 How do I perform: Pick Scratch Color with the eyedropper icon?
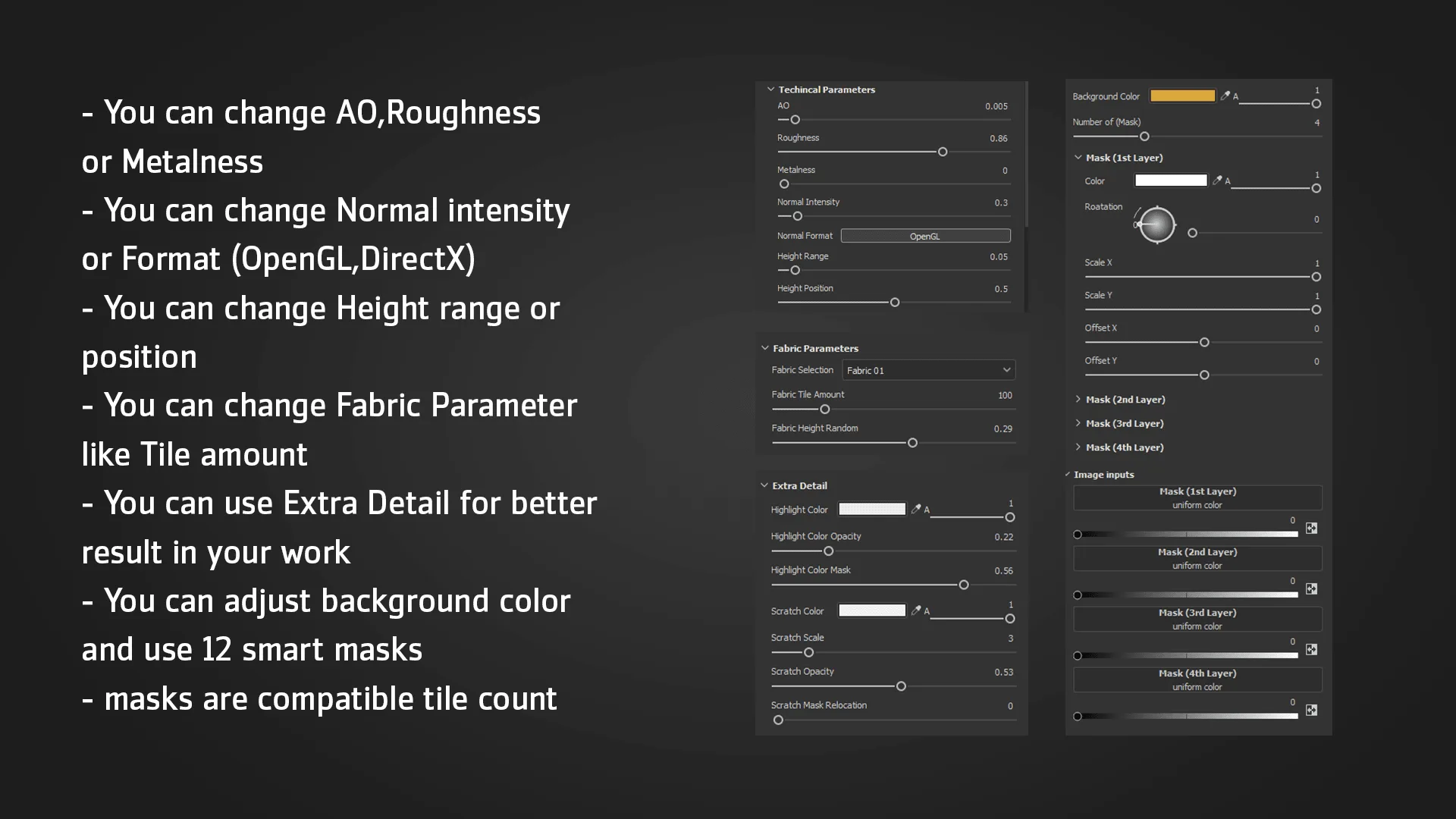[916, 610]
